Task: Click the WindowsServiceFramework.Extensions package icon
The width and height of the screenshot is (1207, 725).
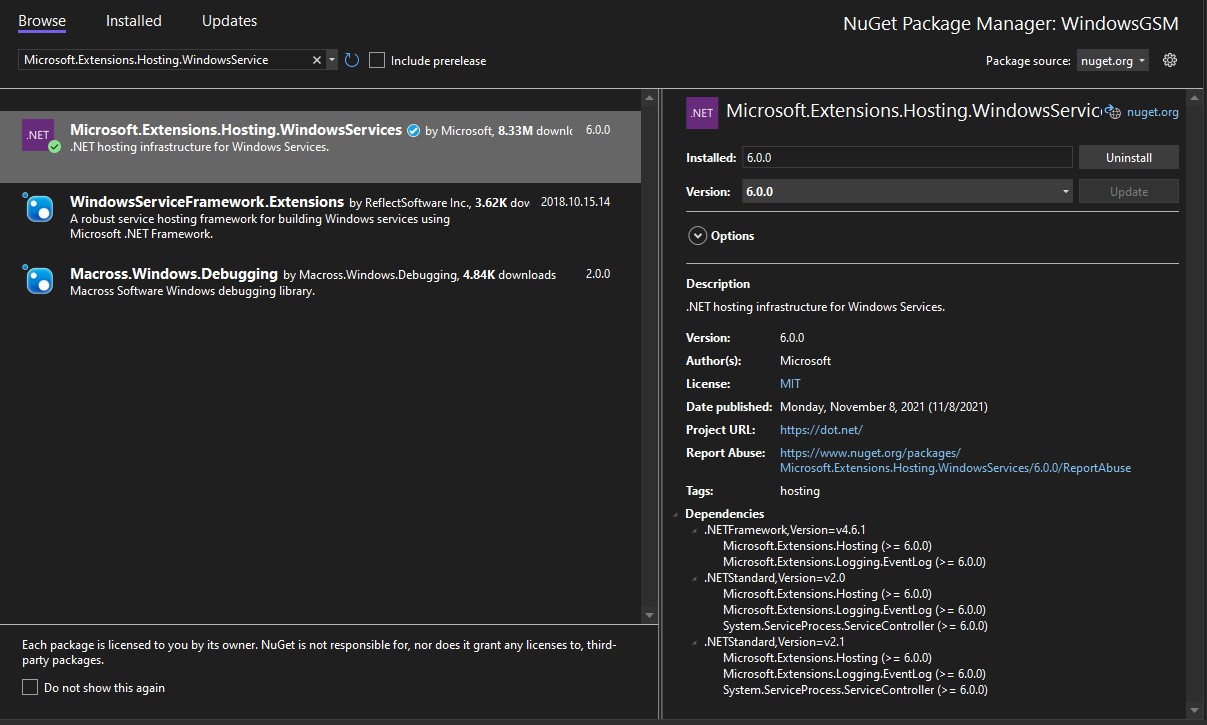Action: 38,208
